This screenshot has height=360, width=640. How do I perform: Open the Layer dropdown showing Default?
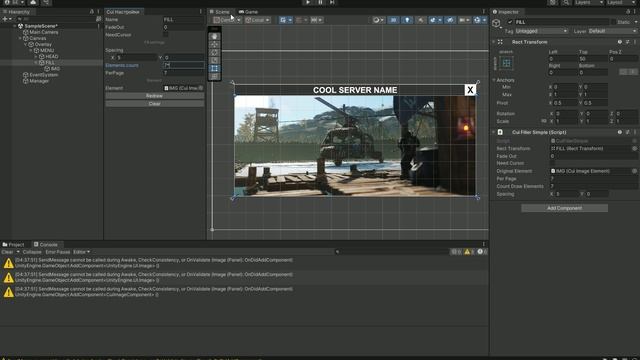(613, 31)
